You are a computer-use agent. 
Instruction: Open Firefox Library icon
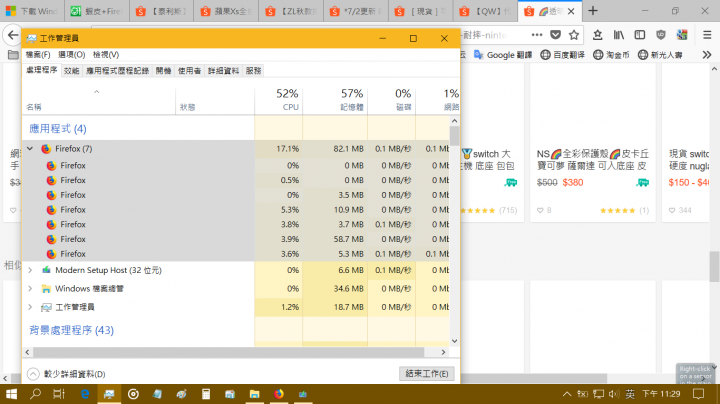[x=619, y=35]
